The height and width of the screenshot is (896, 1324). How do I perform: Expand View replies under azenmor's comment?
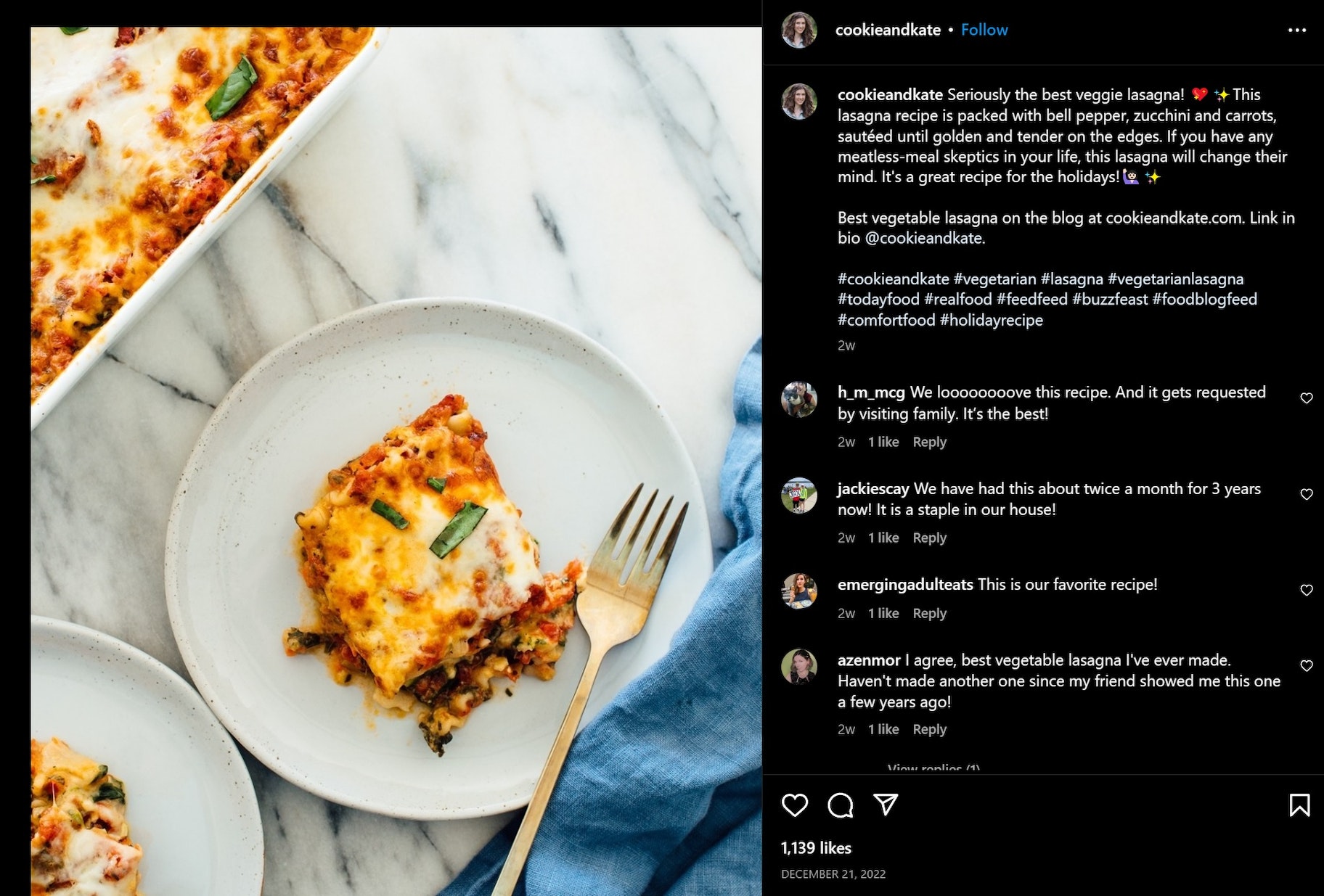[x=933, y=768]
